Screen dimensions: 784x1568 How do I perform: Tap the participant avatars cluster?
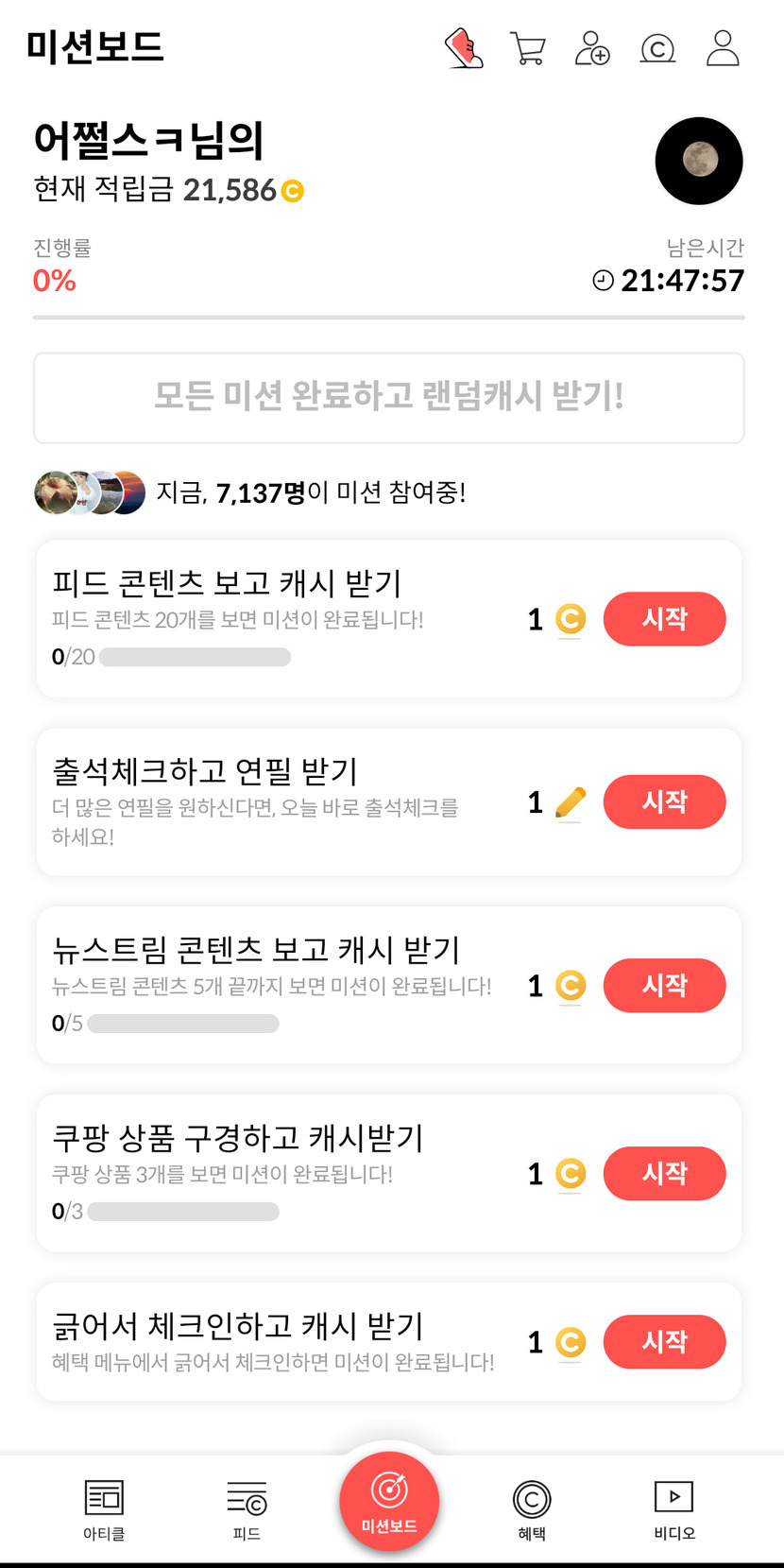click(x=90, y=492)
